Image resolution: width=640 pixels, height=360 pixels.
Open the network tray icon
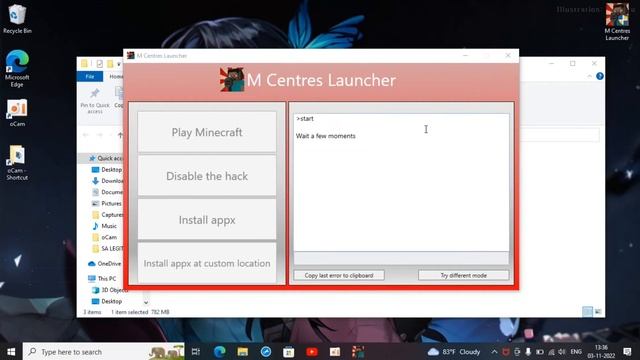tap(551, 351)
